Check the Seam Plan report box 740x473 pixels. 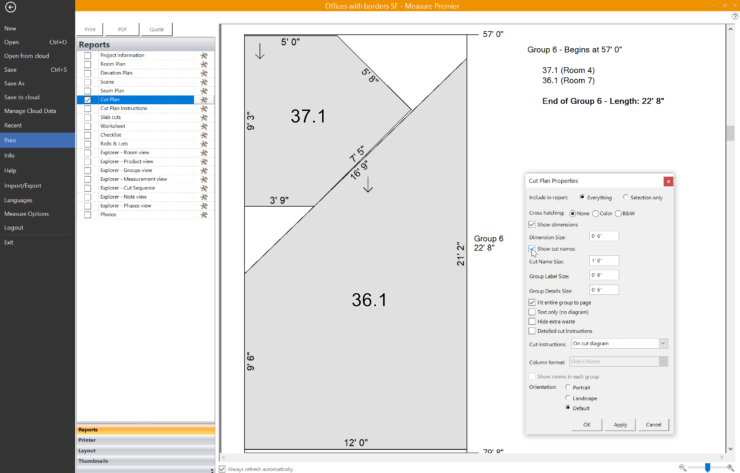tap(87, 91)
